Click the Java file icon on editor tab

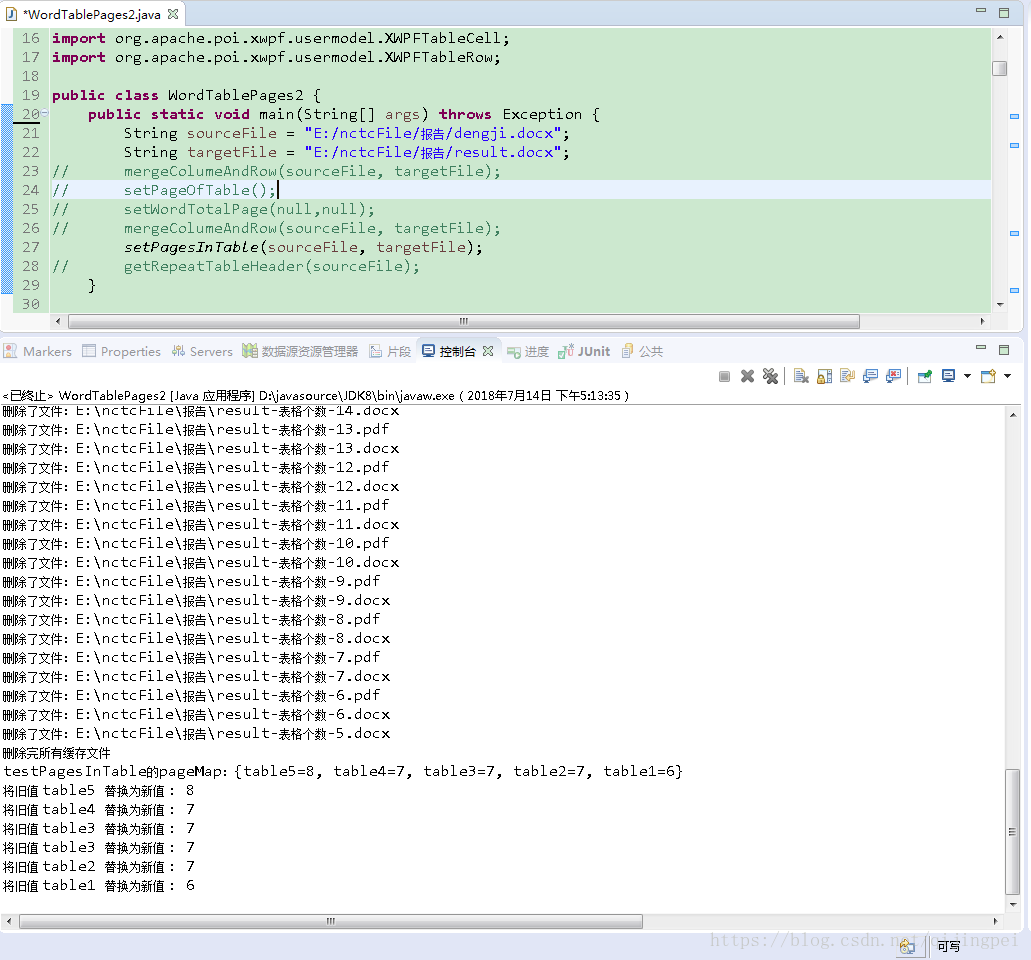point(11,14)
